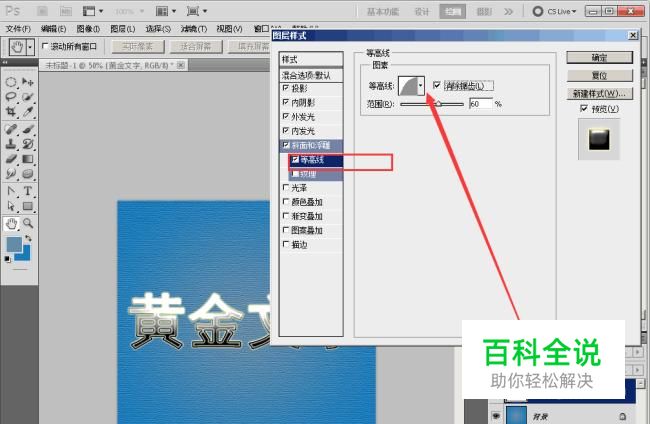This screenshot has width=650, height=424.
Task: Open the 文件(F) menu
Action: pos(19,29)
